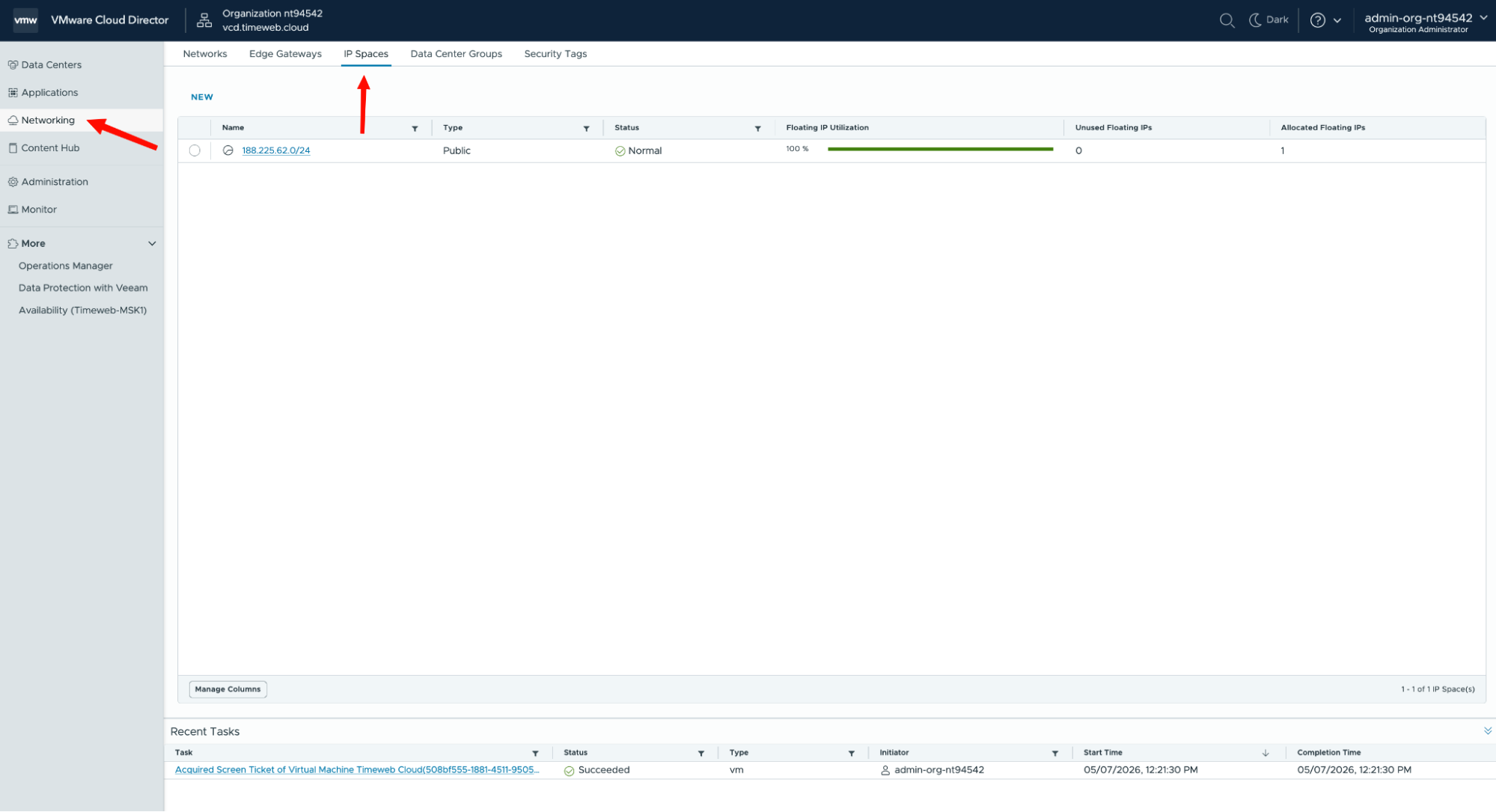The height and width of the screenshot is (812, 1496).
Task: Click the Unused Floating IPs column header
Action: [1114, 128]
